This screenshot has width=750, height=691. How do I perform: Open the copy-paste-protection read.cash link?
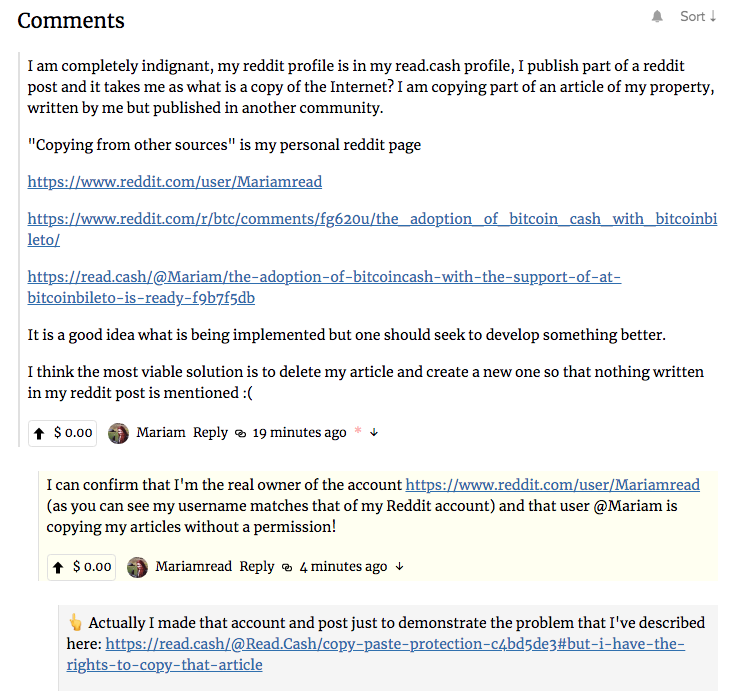375,655
